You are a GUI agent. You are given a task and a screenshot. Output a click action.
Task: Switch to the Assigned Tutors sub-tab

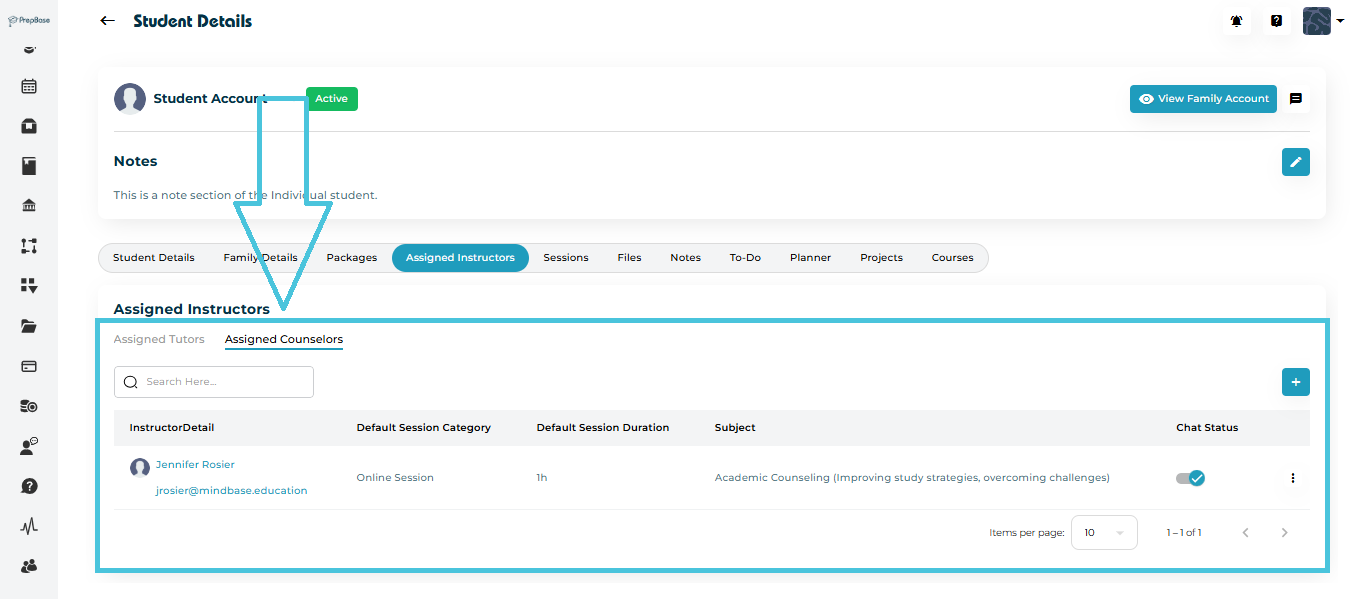click(159, 340)
